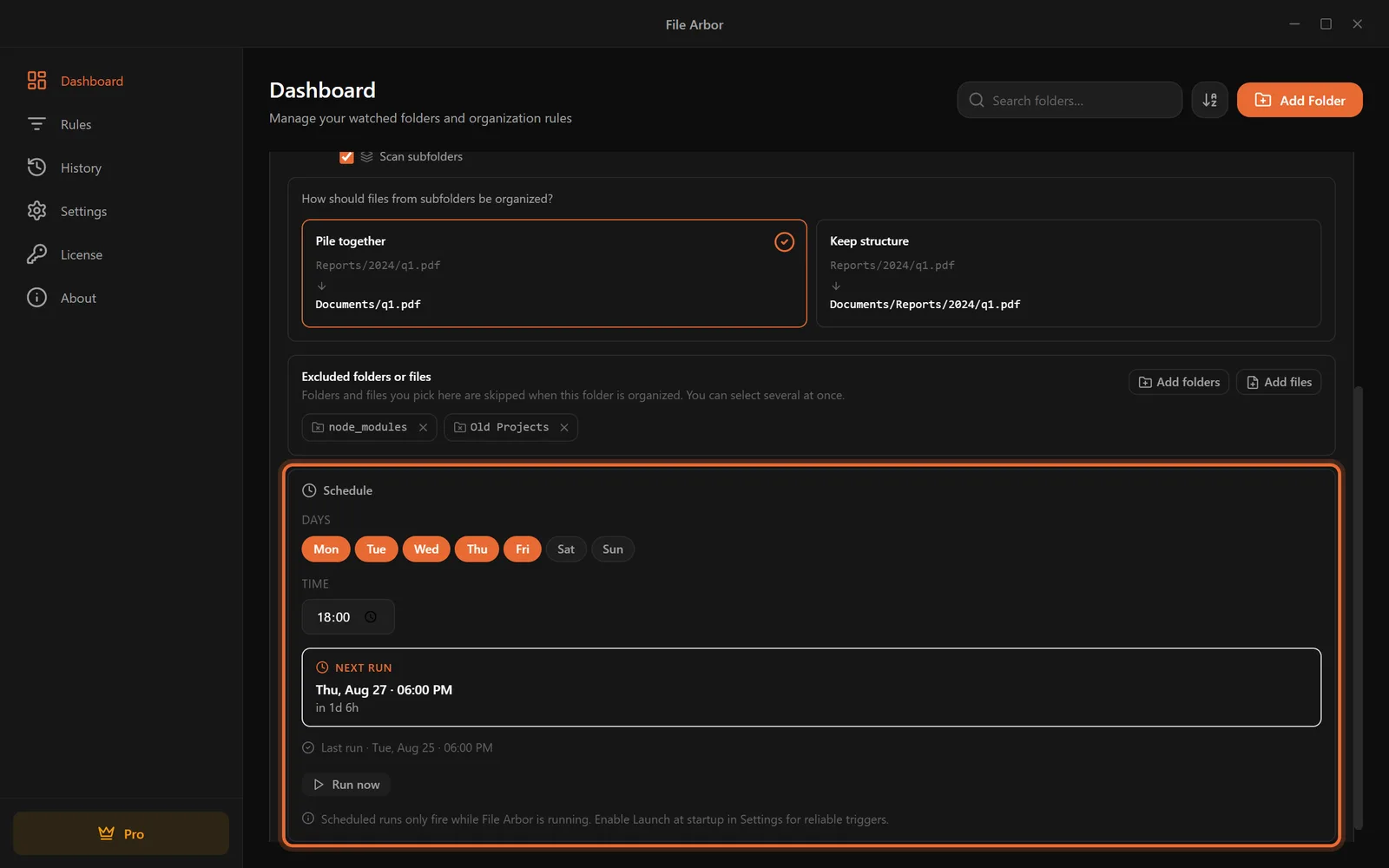Image resolution: width=1389 pixels, height=868 pixels.
Task: Click the vertical scrollbar of folder panel
Action: (x=1359, y=608)
